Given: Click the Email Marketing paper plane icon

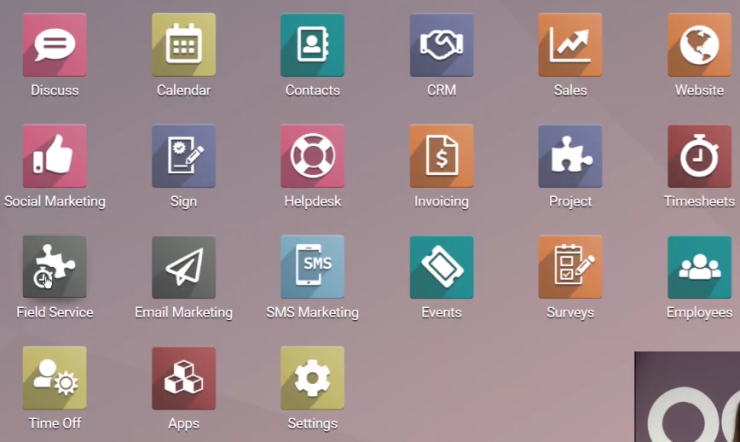Looking at the screenshot, I should point(184,267).
